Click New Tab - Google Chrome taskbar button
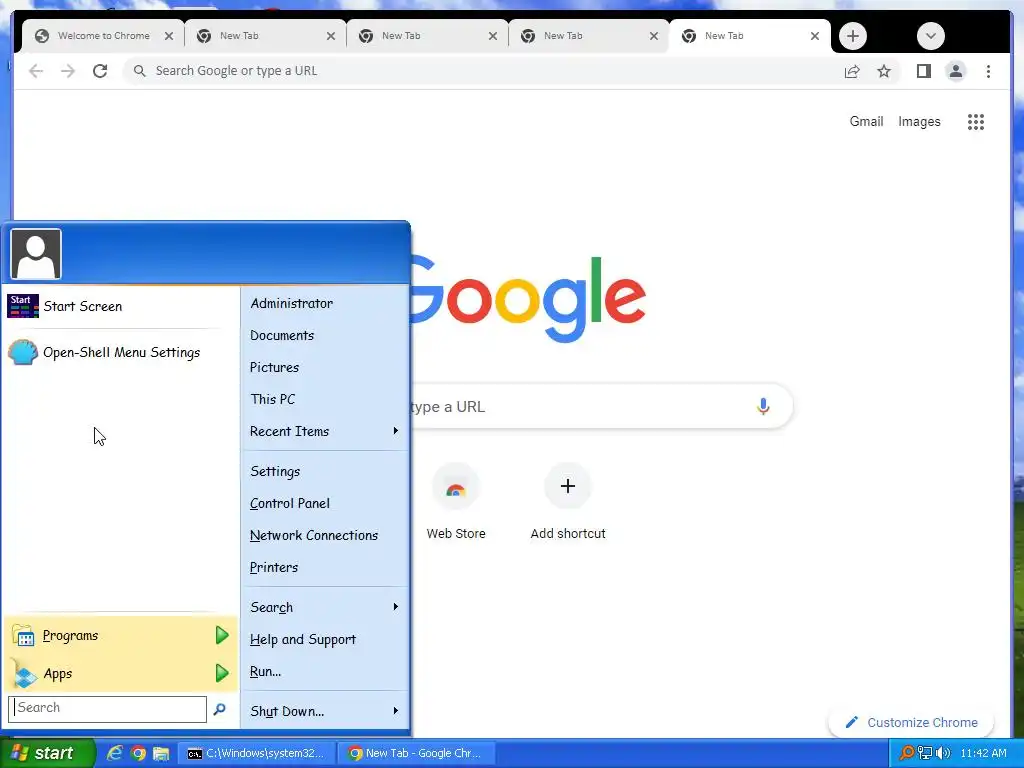The height and width of the screenshot is (768, 1024). coord(418,753)
